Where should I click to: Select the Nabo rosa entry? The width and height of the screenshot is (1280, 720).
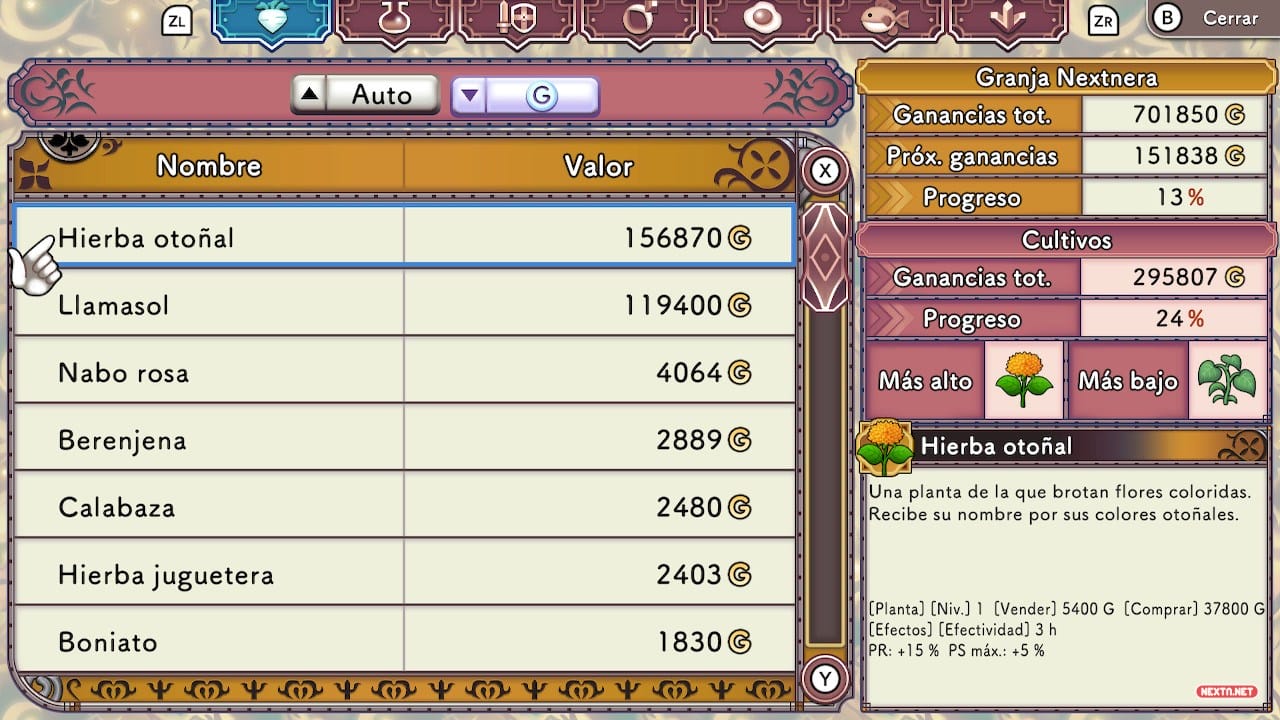pos(404,372)
